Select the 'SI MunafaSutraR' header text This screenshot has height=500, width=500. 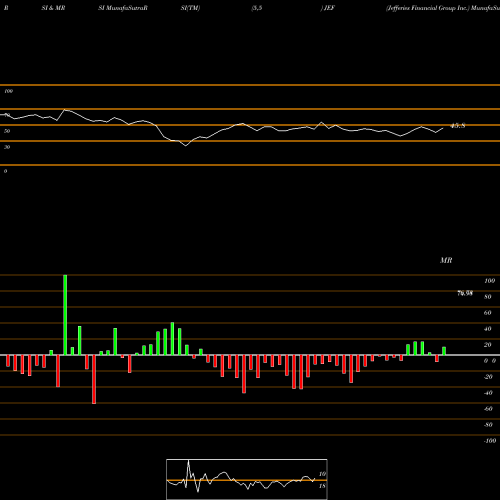tap(123, 8)
